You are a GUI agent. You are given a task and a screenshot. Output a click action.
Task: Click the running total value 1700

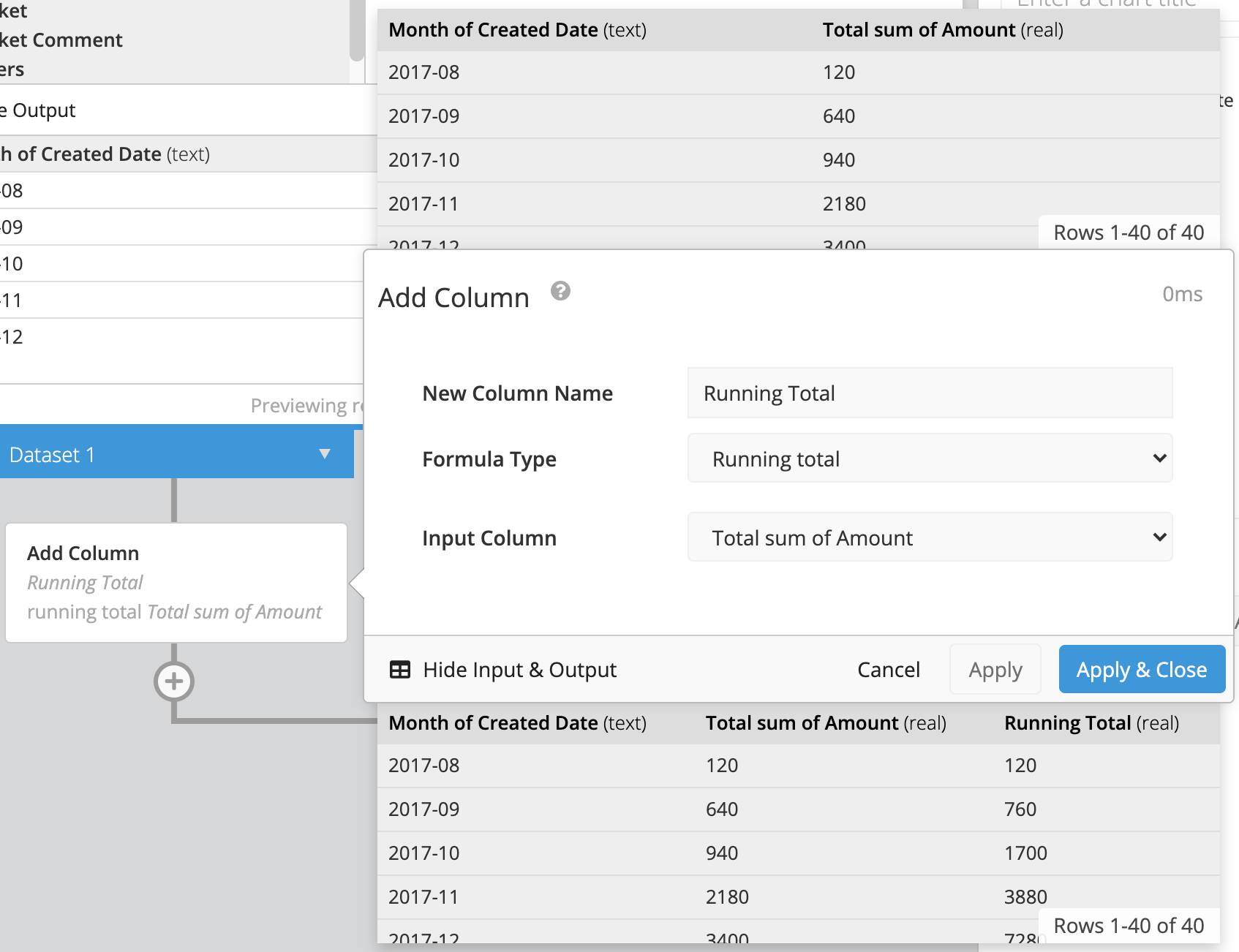pos(1025,853)
